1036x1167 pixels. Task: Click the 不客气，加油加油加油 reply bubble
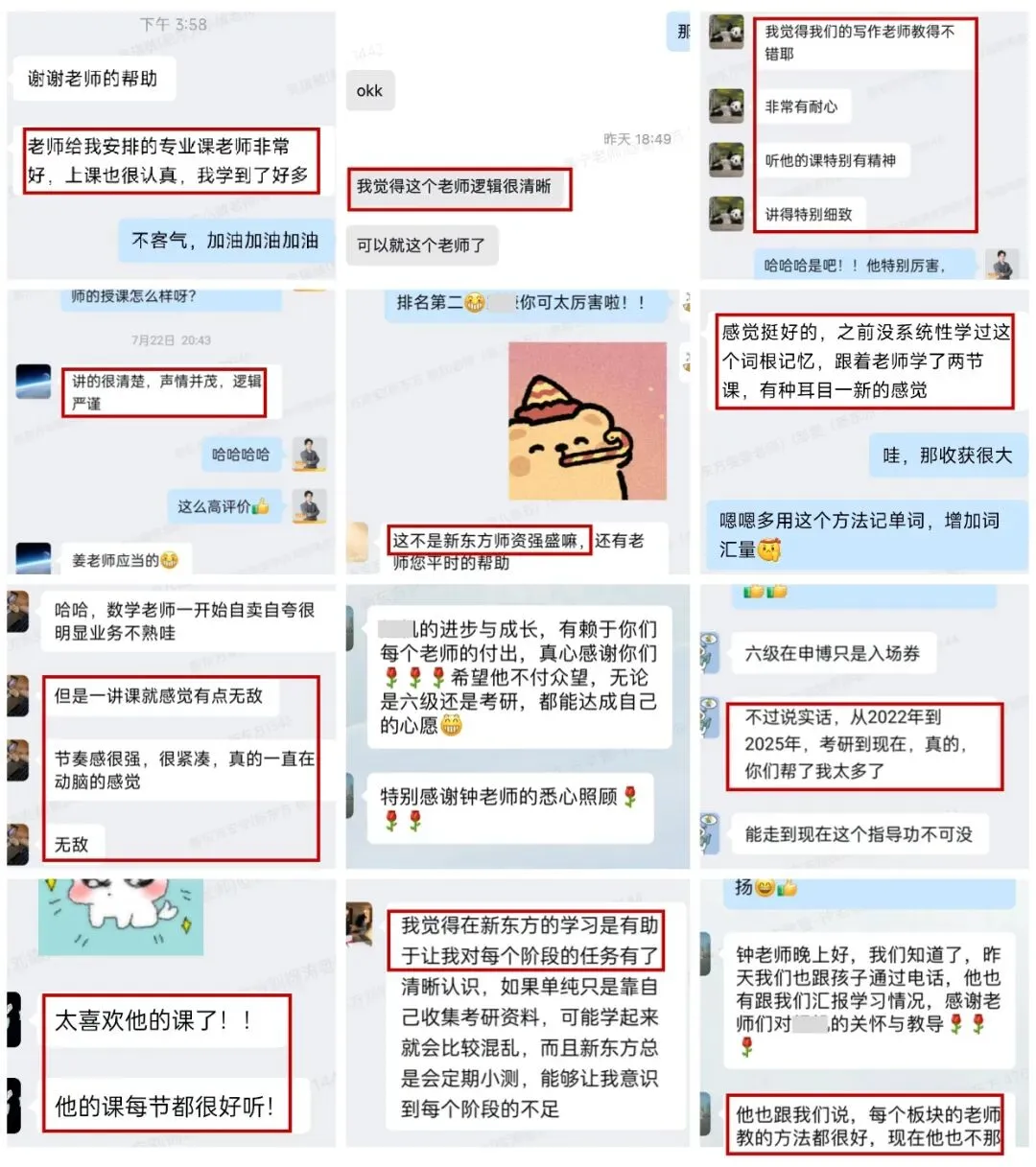tap(225, 241)
